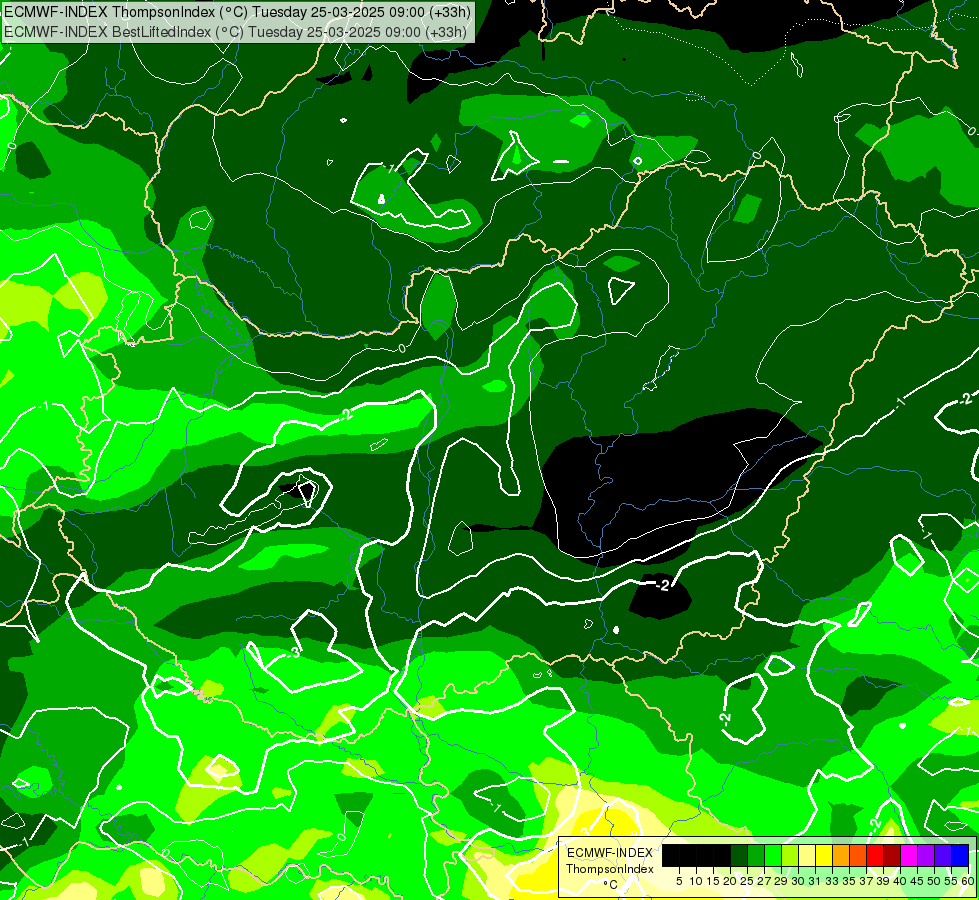Viewport: 979px width, 900px height.
Task: Click the blue 55–60 legend swatch
Action: pos(960,856)
